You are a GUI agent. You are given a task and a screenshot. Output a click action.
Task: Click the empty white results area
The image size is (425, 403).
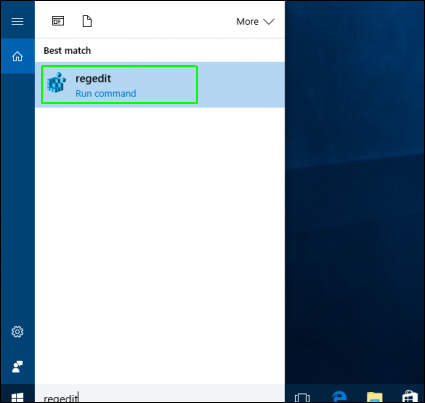click(x=160, y=245)
